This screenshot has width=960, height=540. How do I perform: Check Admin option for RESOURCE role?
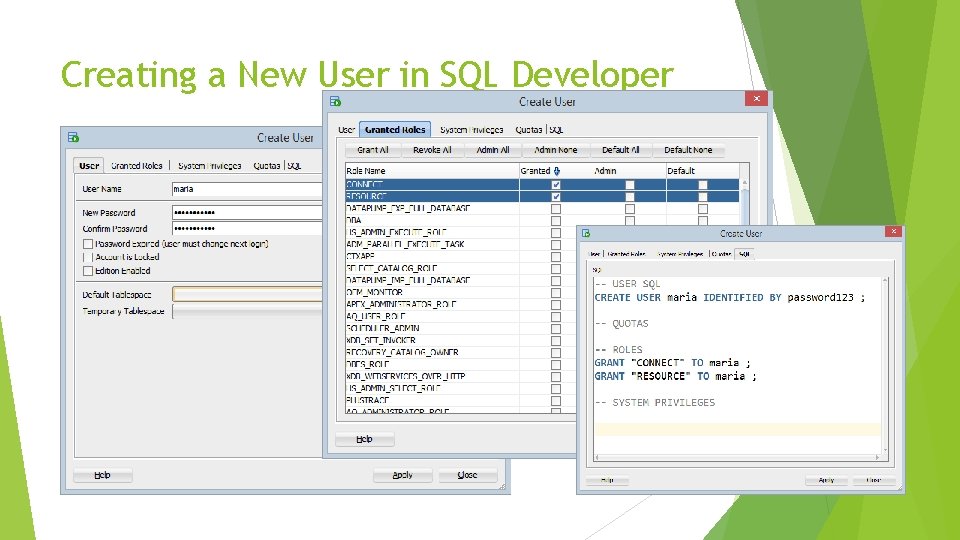[629, 197]
